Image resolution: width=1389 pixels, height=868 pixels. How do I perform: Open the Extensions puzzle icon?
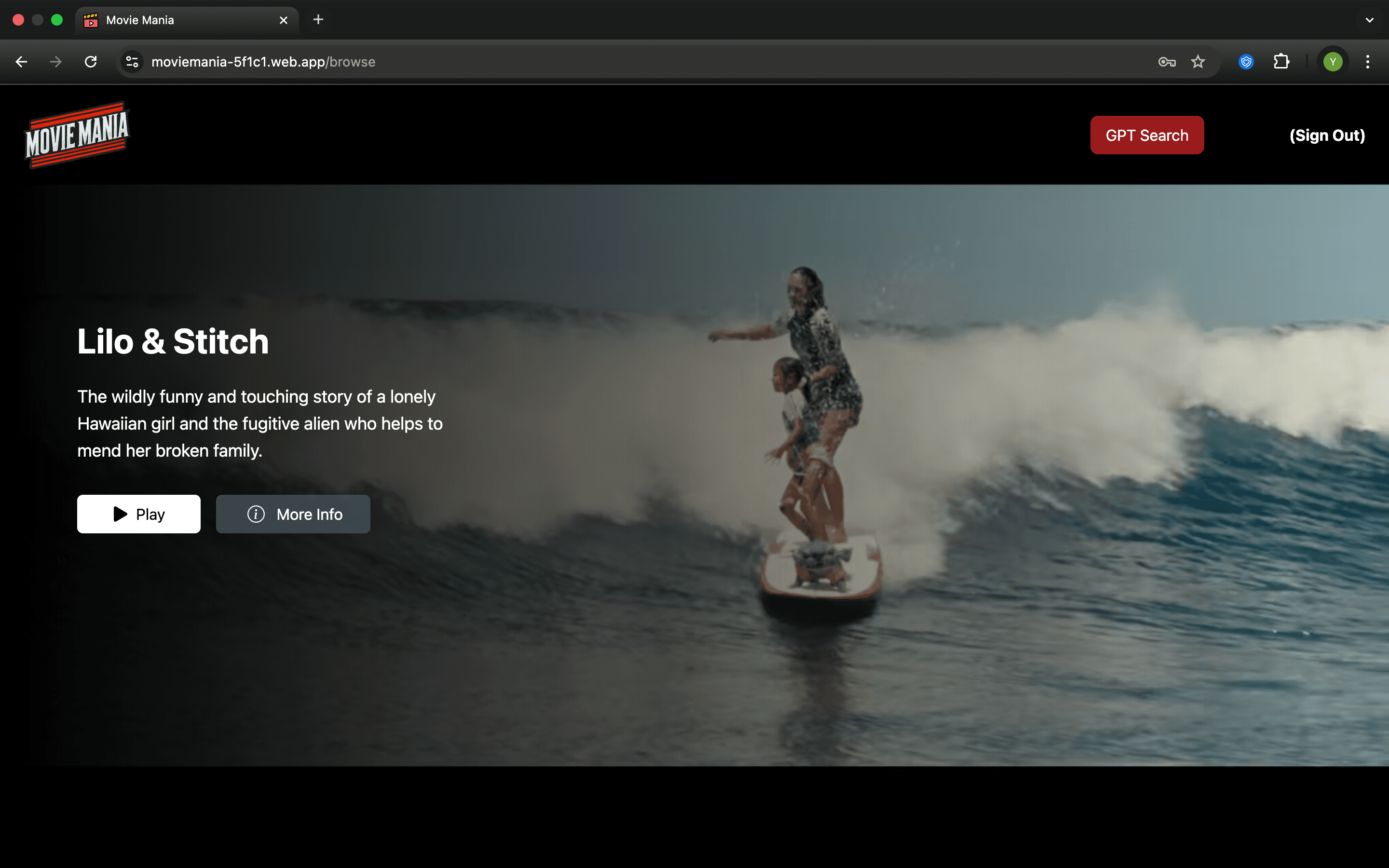(1281, 61)
